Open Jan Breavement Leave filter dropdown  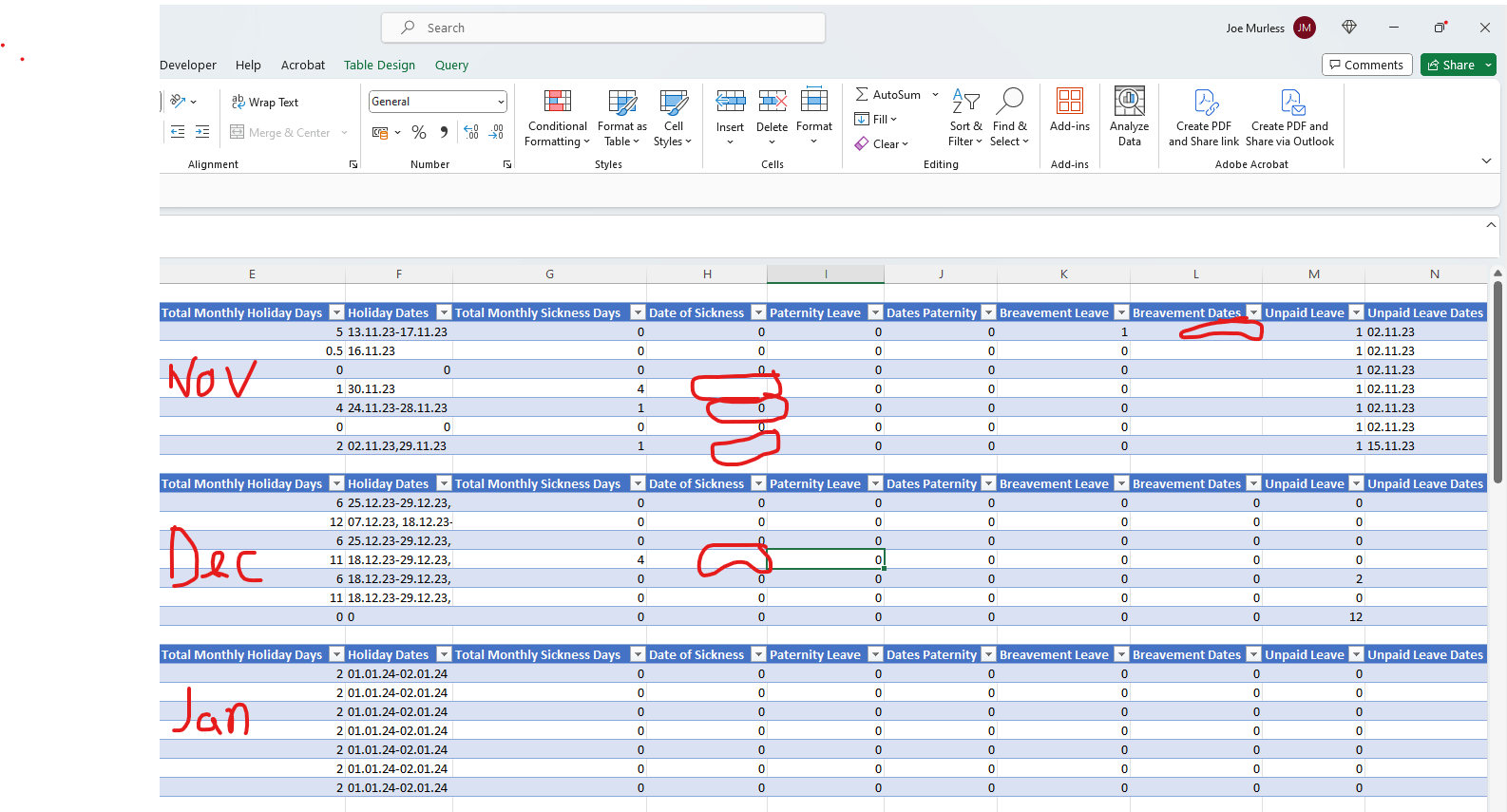coord(1121,654)
